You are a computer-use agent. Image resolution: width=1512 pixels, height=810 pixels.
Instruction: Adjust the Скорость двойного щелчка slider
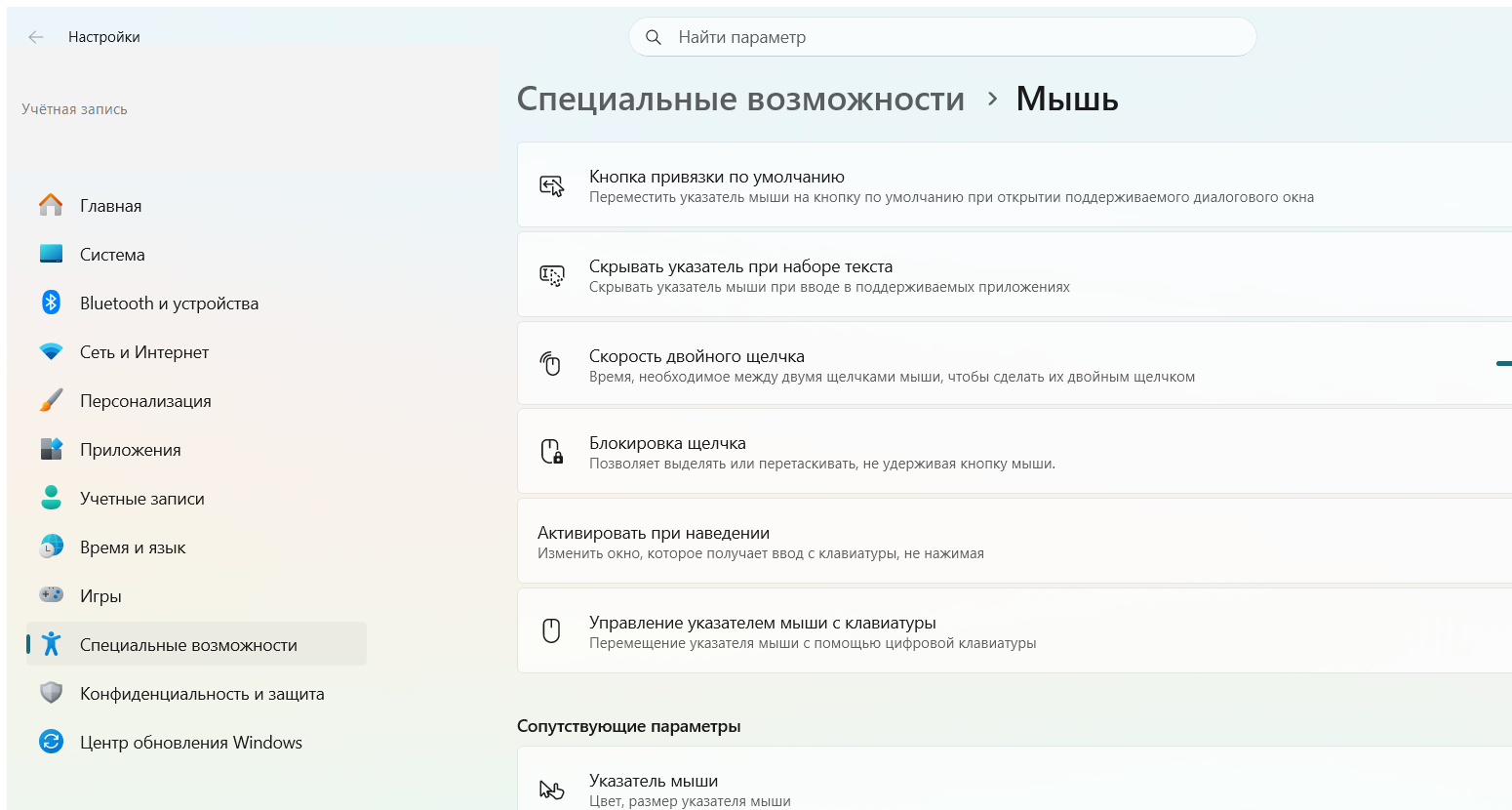1503,363
